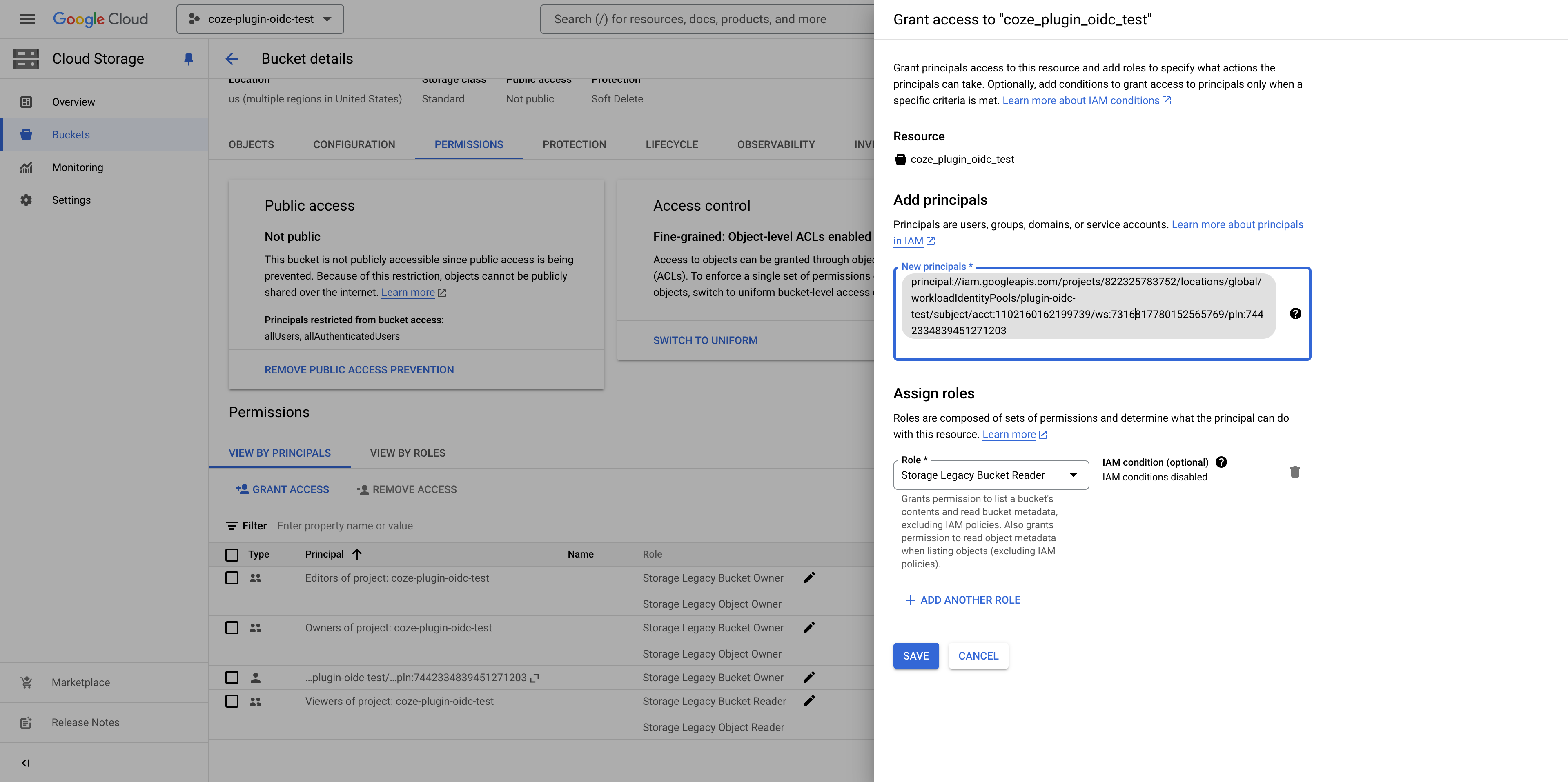
Task: Click the pin icon beside Cloud Storage
Action: (189, 58)
